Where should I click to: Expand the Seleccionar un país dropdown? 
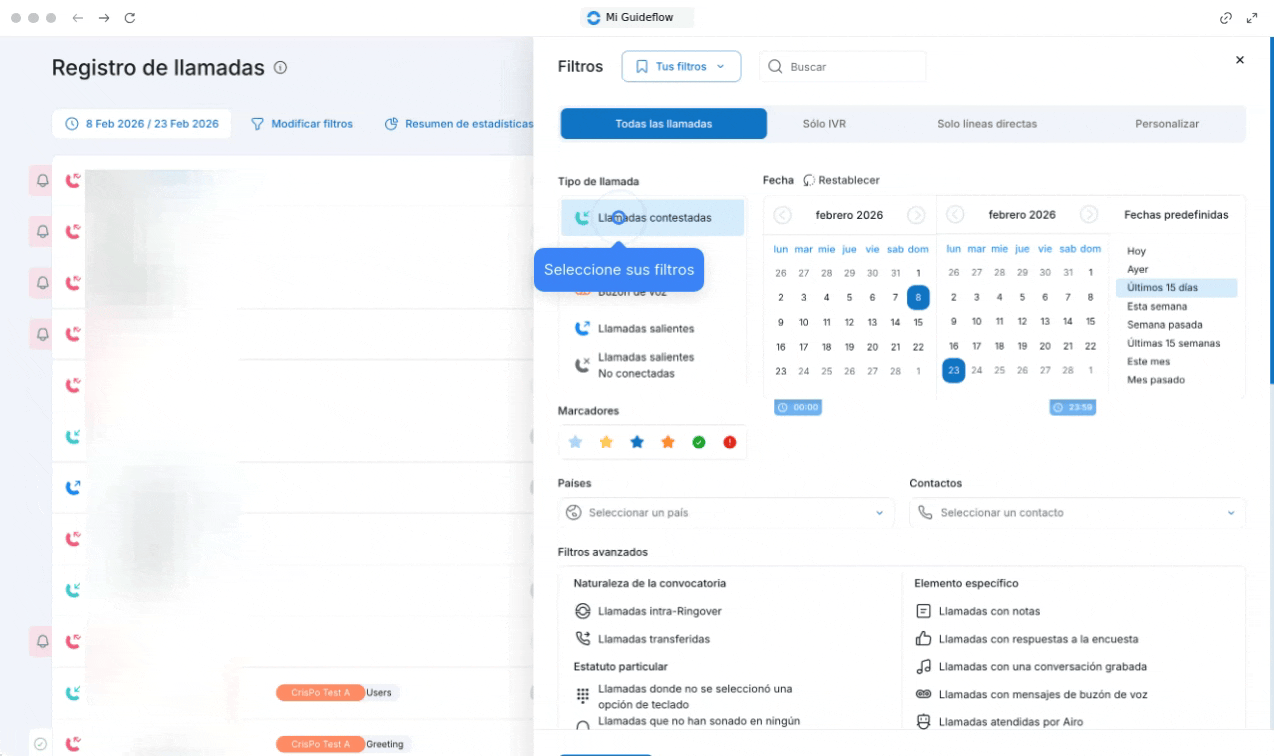click(725, 513)
